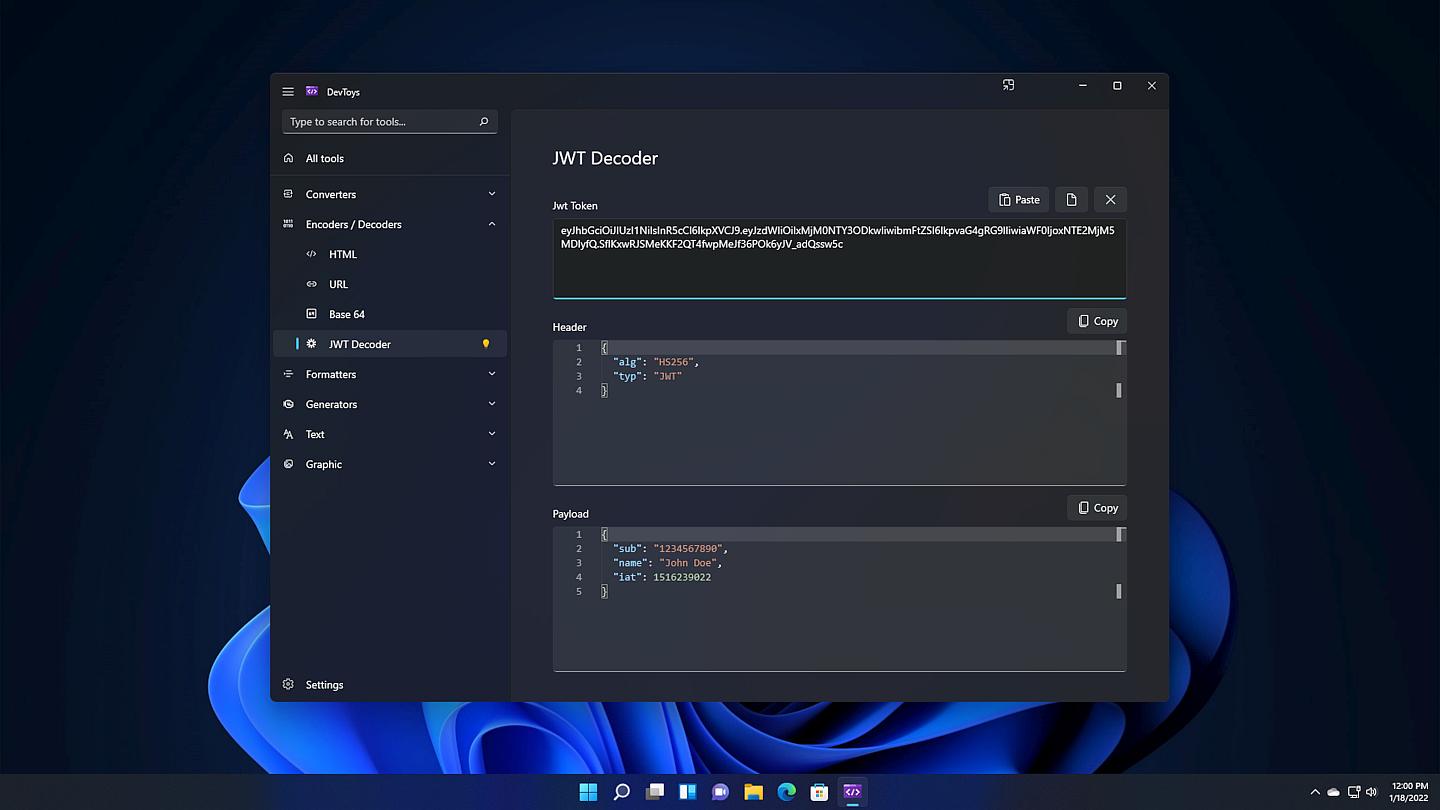Expand the Formatters category
Image resolution: width=1440 pixels, height=810 pixels.
coord(390,374)
